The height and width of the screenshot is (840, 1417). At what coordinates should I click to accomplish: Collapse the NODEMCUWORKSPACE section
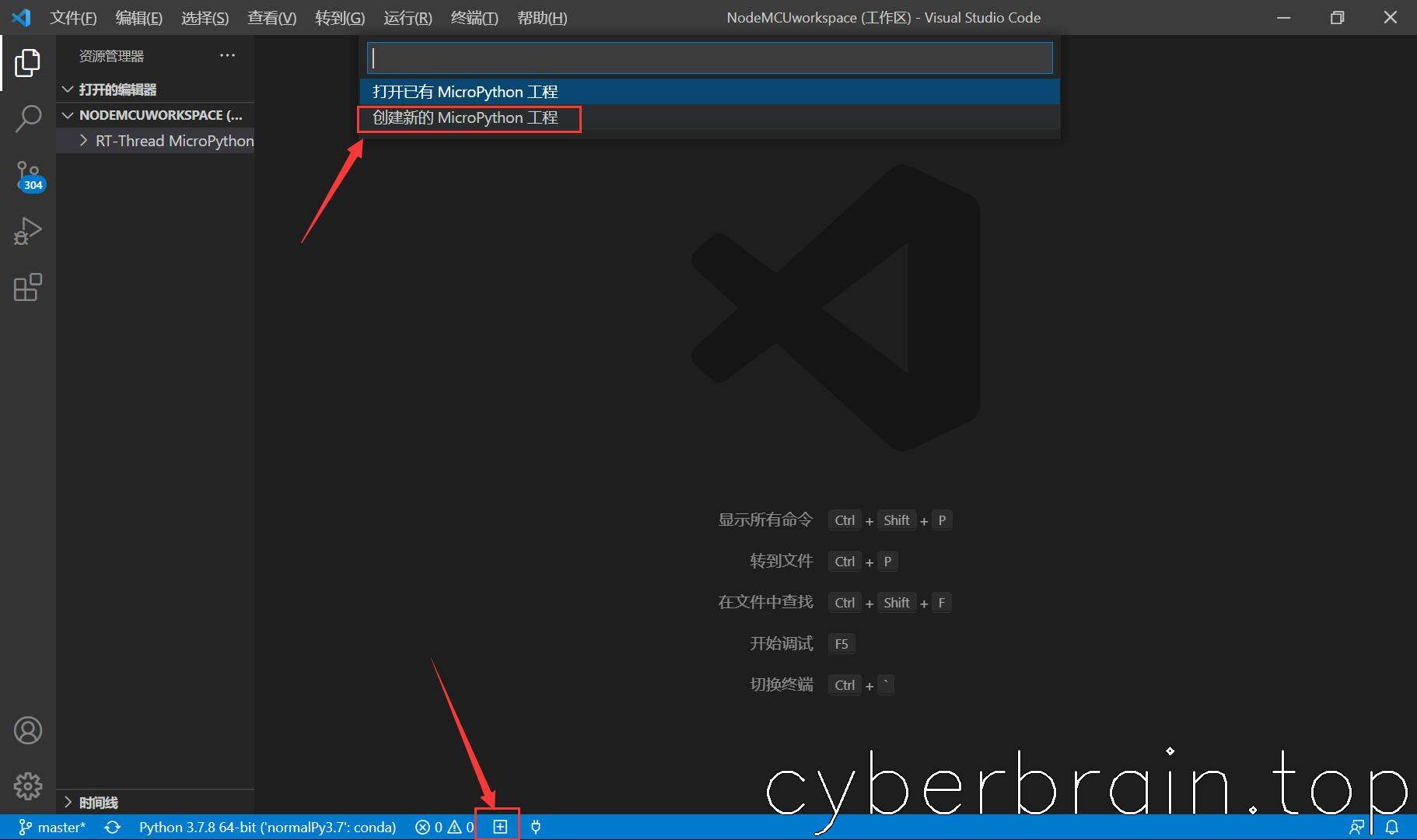pos(156,115)
